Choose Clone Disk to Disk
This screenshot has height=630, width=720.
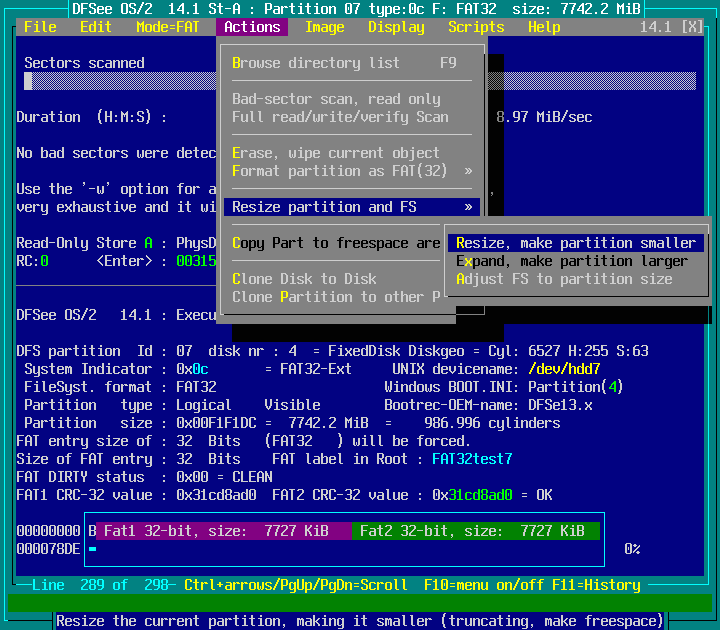tap(304, 279)
